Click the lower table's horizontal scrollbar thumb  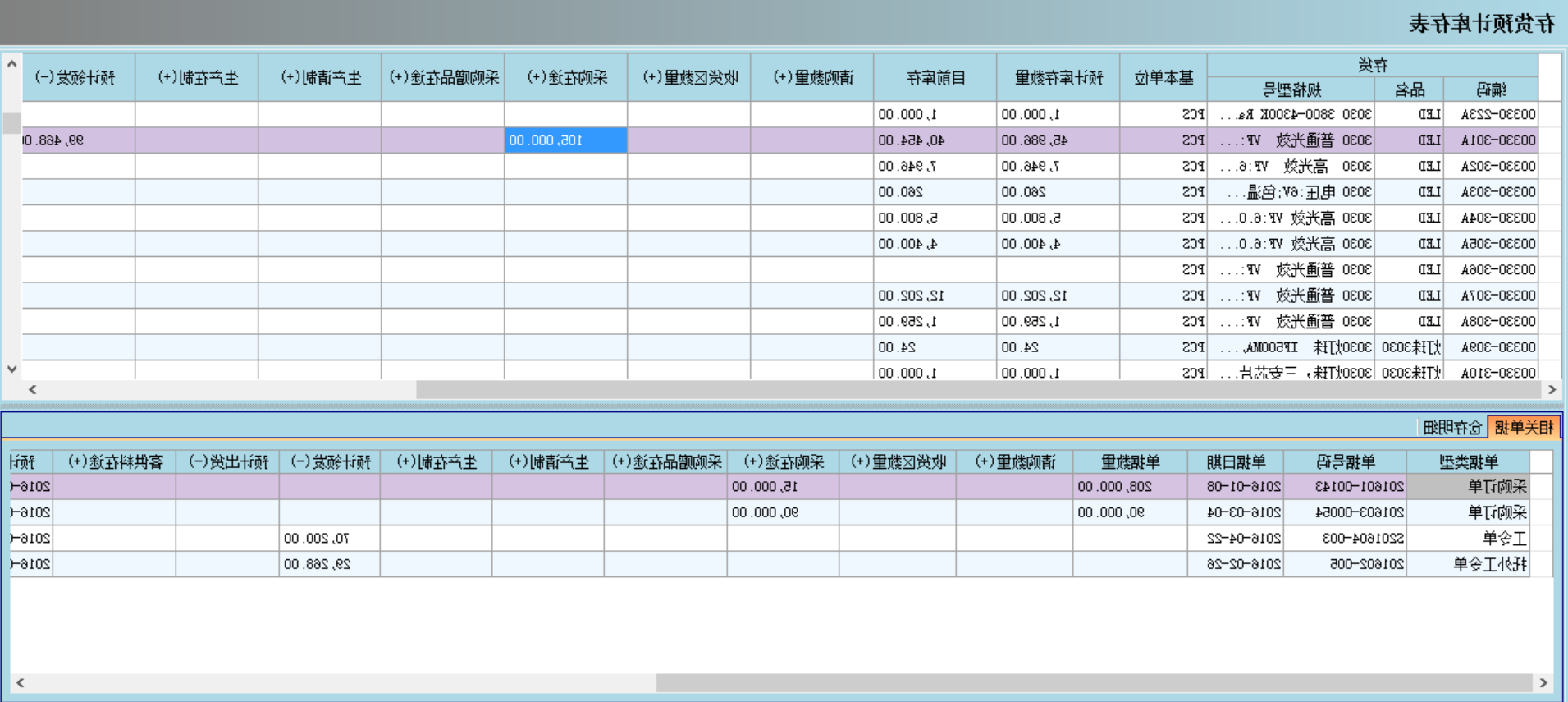(x=1091, y=682)
